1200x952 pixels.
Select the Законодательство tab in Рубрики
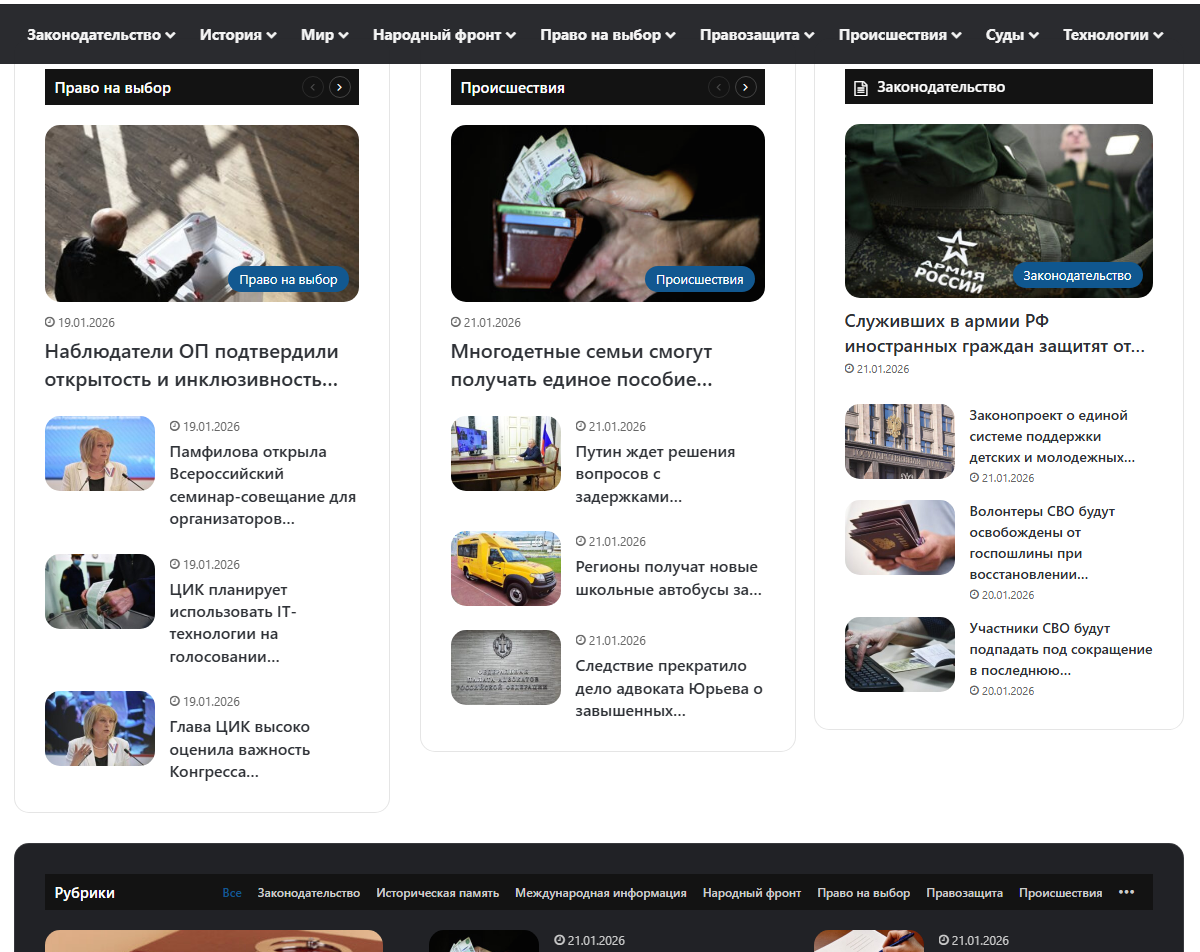tap(309, 893)
